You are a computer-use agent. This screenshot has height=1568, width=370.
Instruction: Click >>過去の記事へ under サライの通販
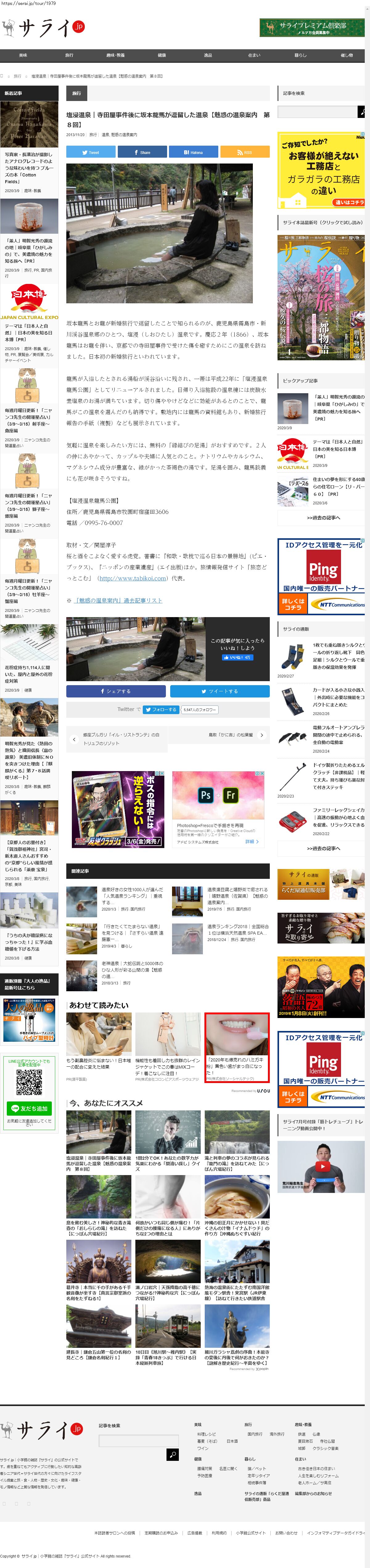324,849
